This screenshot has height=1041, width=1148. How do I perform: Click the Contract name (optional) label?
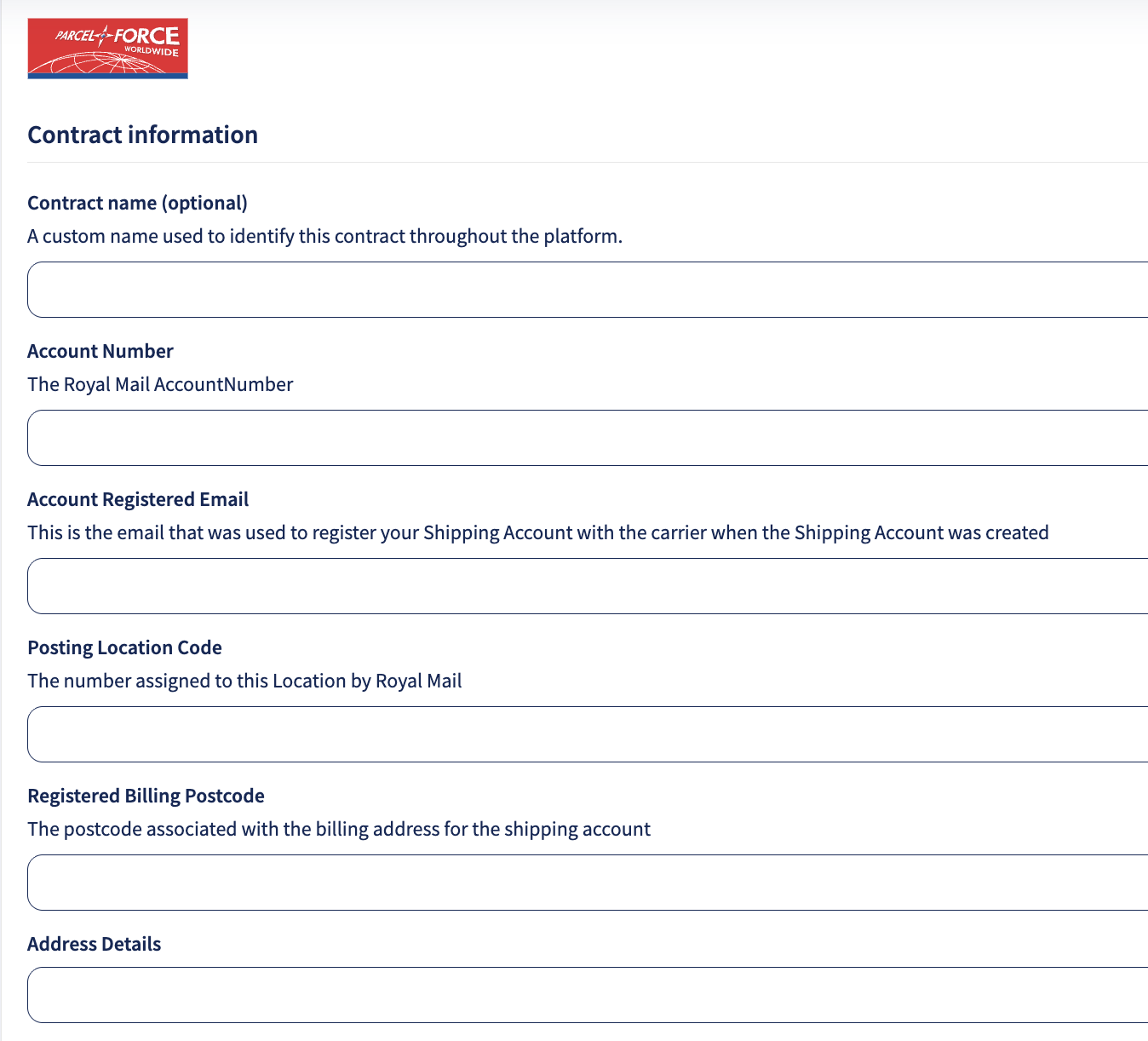pos(137,203)
